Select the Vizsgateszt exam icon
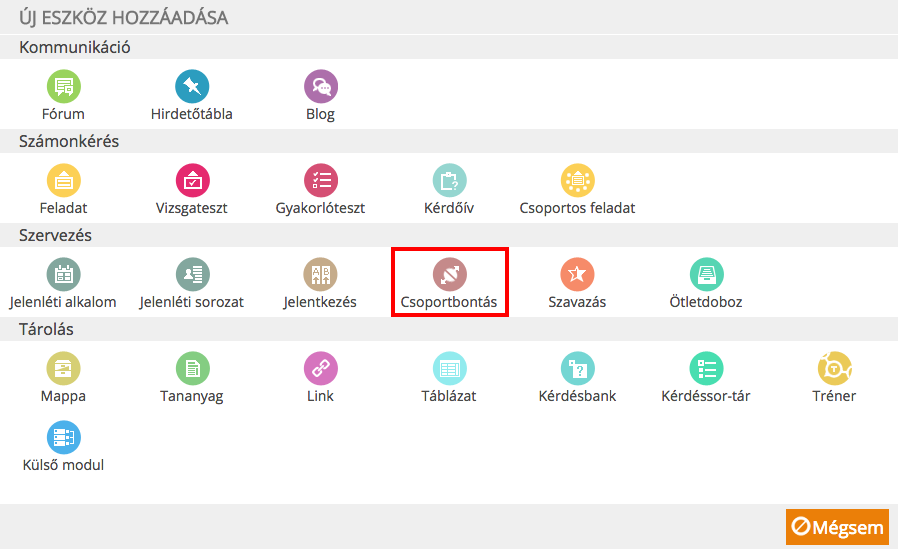Image resolution: width=898 pixels, height=549 pixels. (192, 180)
